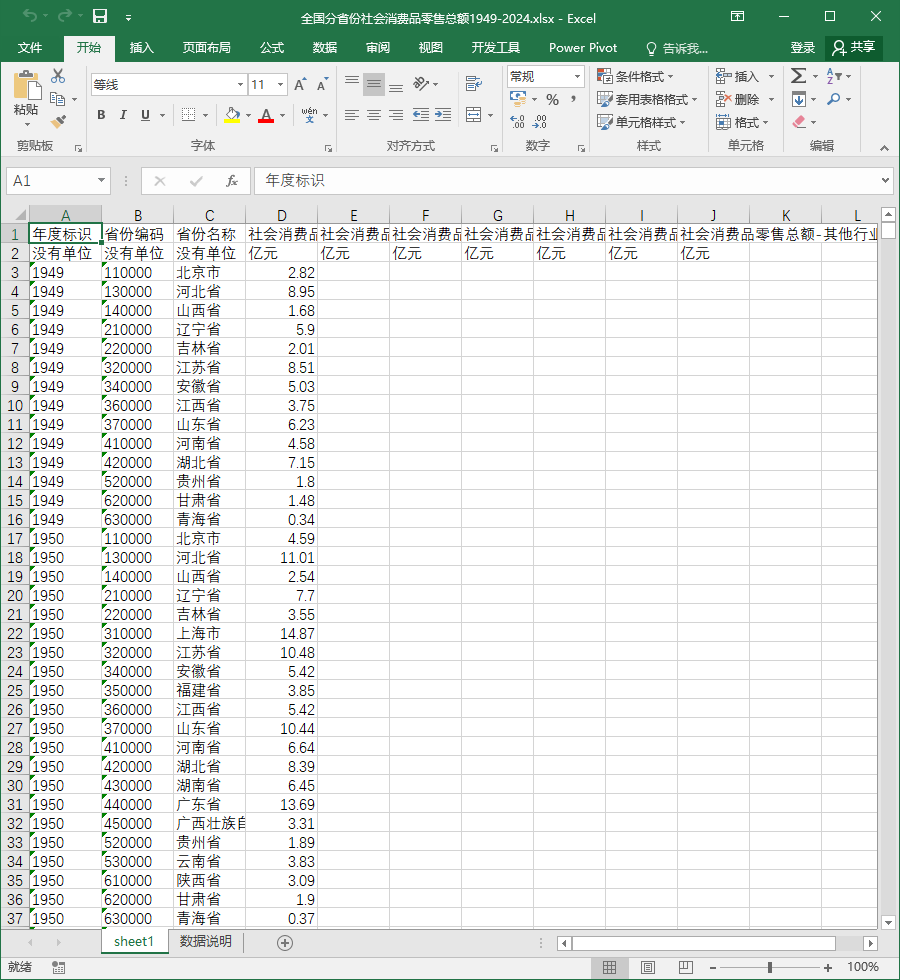Click the Add new sheet plus icon
This screenshot has height=980, width=900.
pos(284,942)
